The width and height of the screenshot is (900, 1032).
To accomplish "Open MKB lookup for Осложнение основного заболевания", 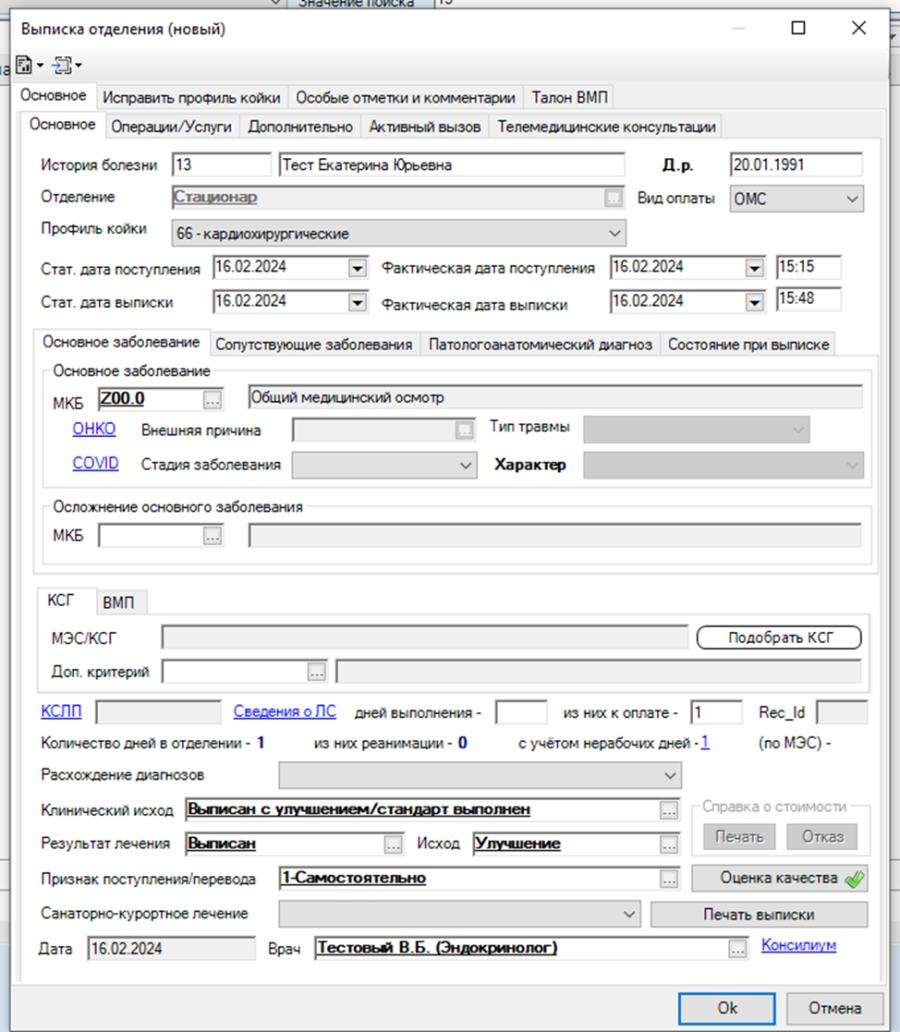I will click(x=212, y=536).
